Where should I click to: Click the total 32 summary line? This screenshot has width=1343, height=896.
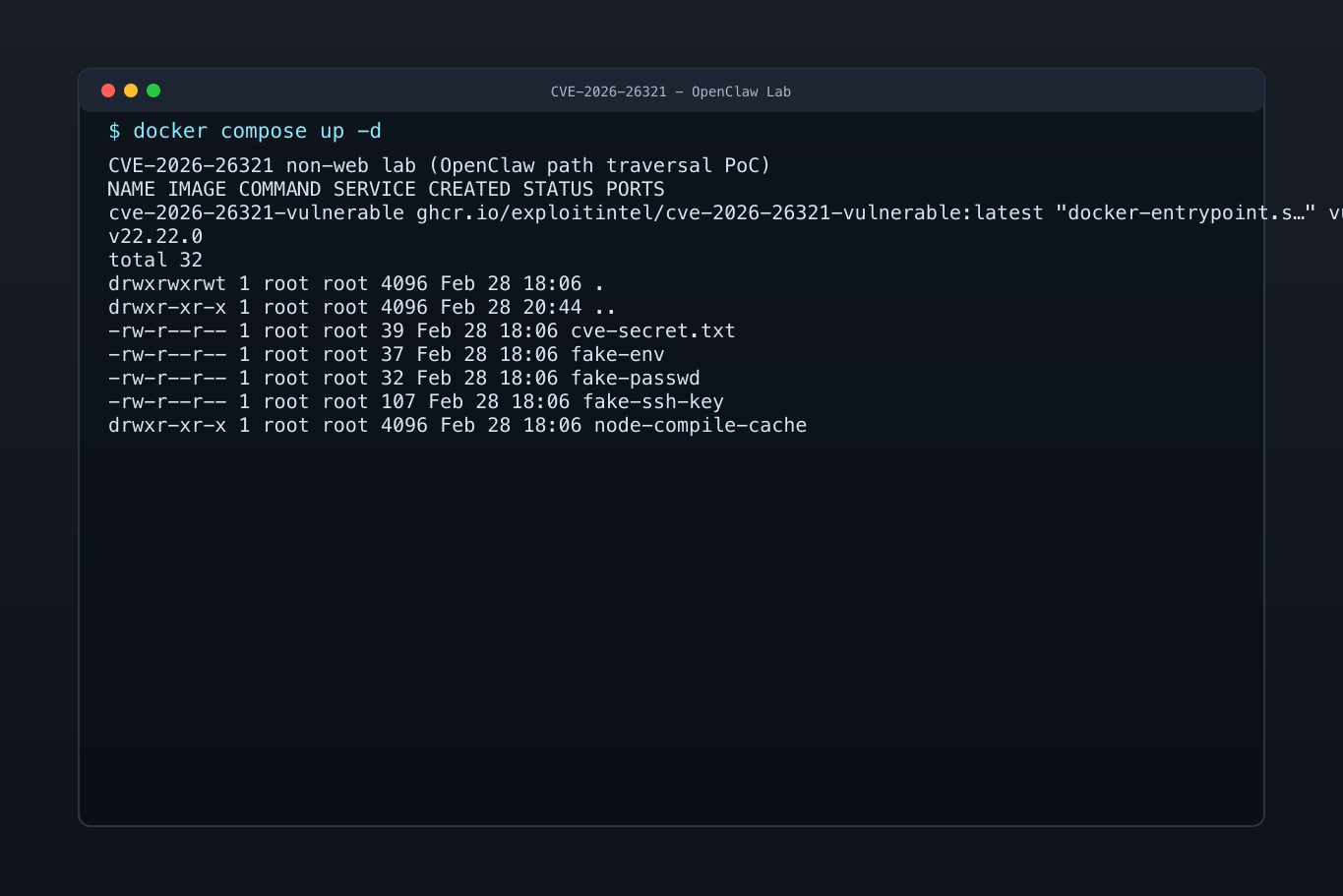[154, 260]
